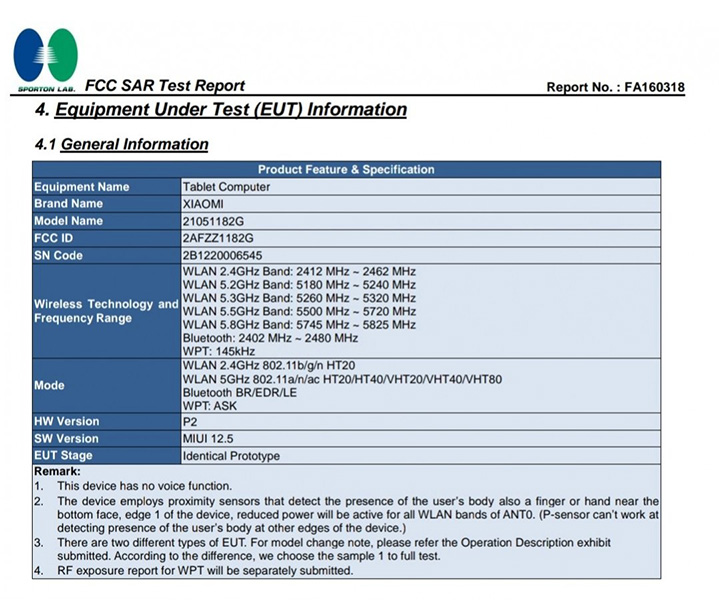
Task: Click the Equipment Under Test heading
Action: (x=221, y=110)
